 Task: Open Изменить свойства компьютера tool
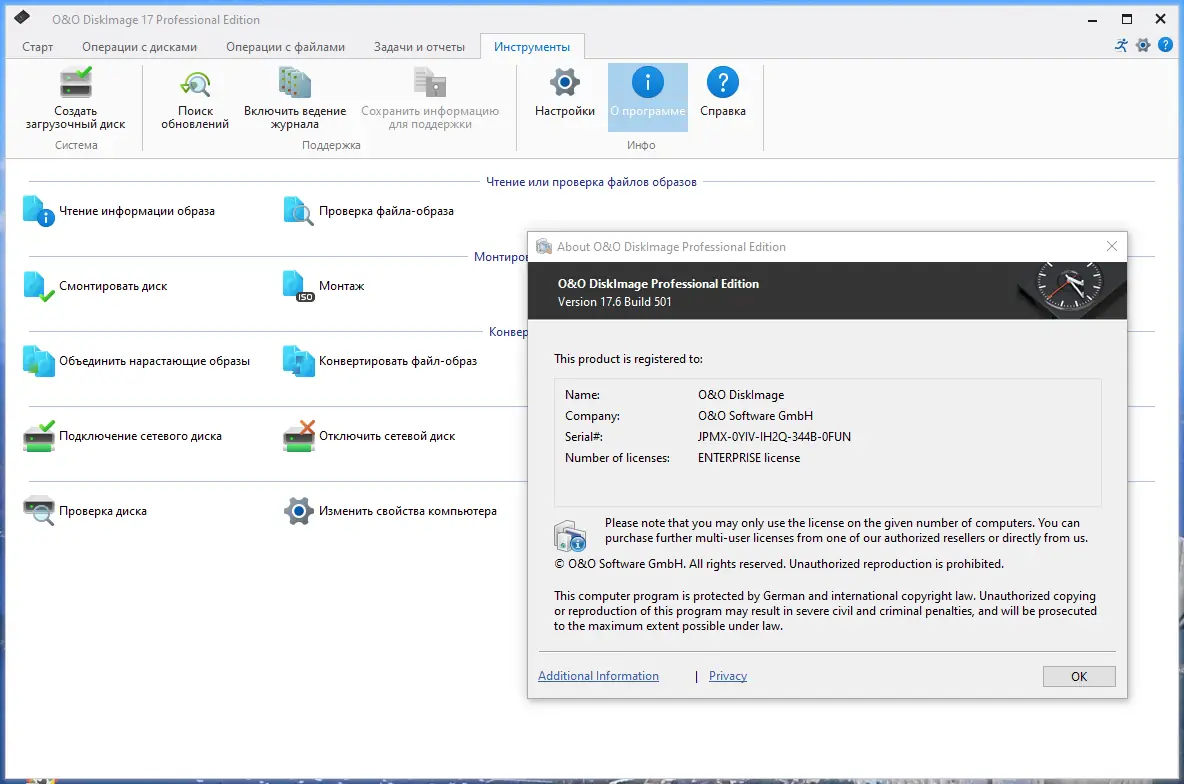(x=404, y=511)
